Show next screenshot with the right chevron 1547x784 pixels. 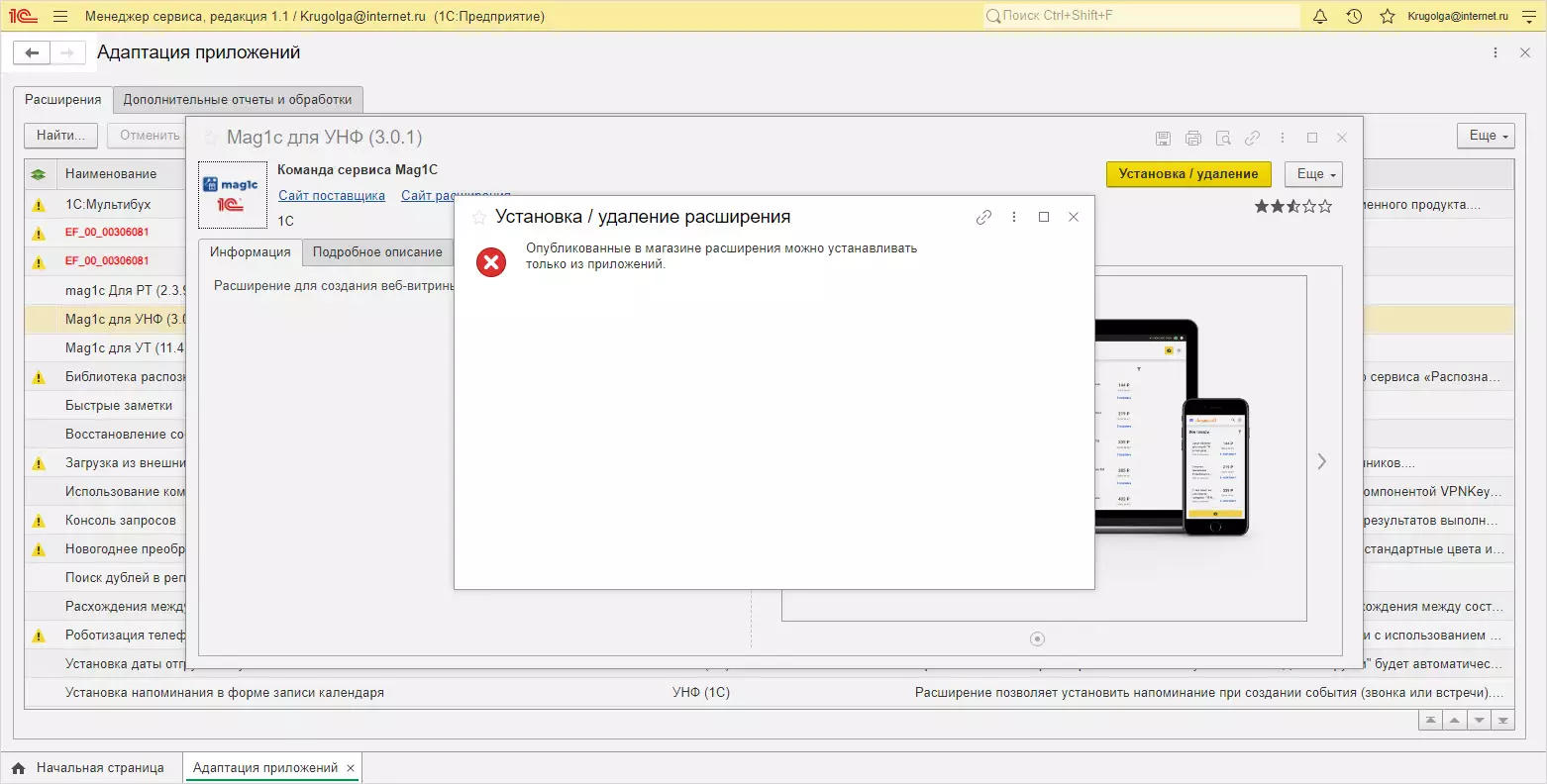click(x=1321, y=461)
